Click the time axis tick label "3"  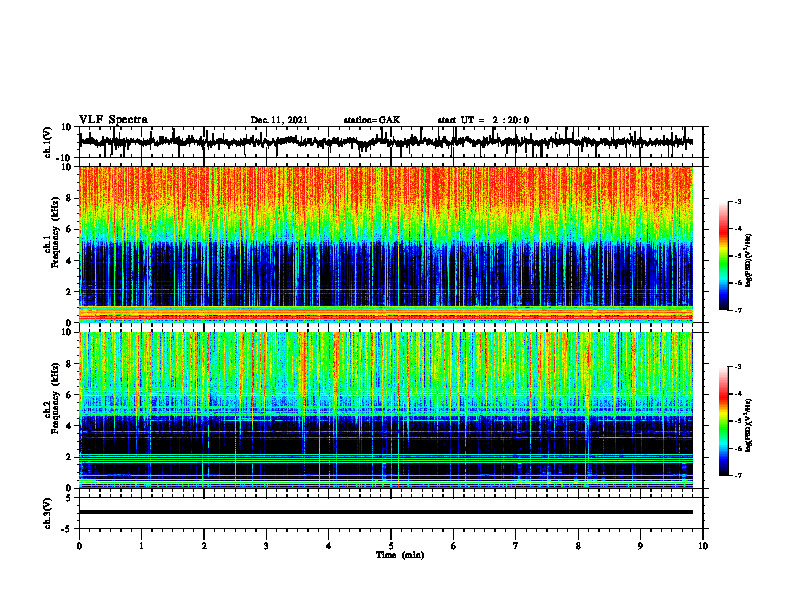(x=266, y=546)
